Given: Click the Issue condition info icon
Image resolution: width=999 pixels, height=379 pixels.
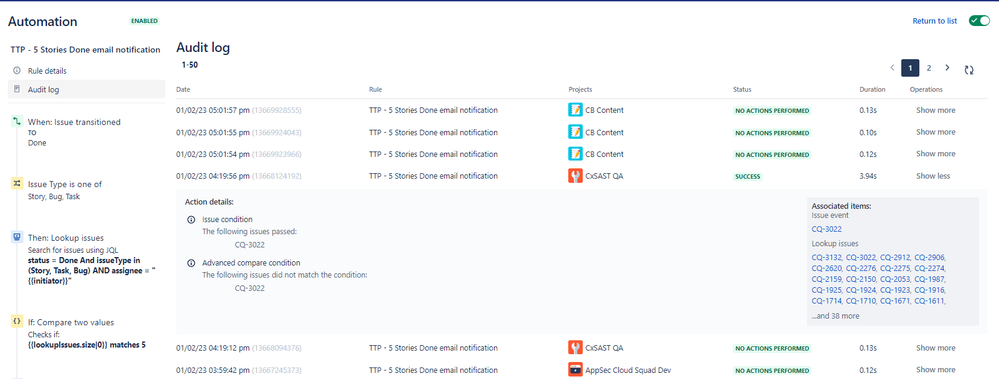Looking at the screenshot, I should coord(190,220).
